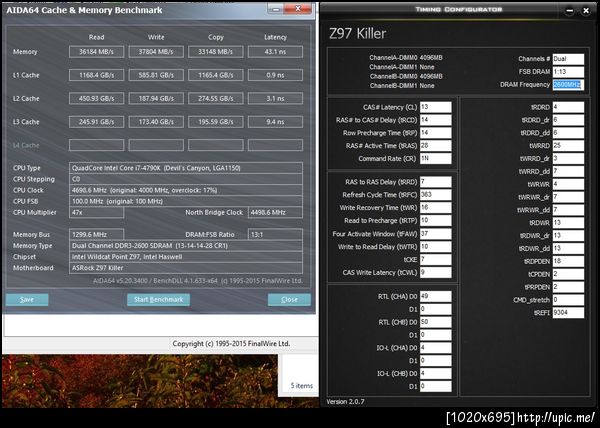Click the tCPDEN value field
Image resolution: width=600 pixels, height=428 pixels.
tap(568, 274)
